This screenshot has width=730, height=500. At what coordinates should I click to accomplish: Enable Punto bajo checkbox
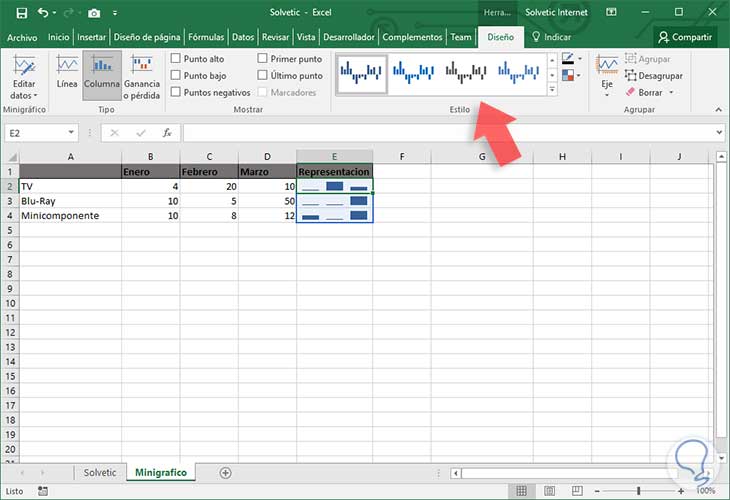(176, 75)
